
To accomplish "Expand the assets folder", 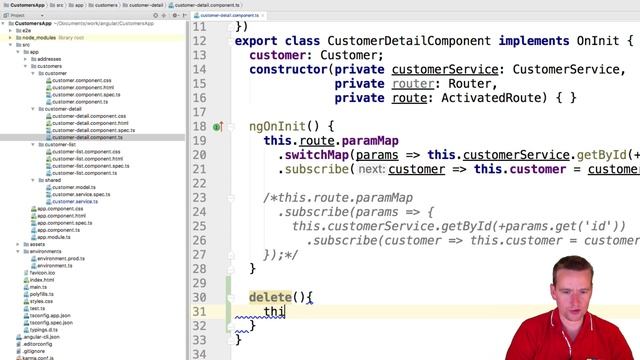I will 18,244.
